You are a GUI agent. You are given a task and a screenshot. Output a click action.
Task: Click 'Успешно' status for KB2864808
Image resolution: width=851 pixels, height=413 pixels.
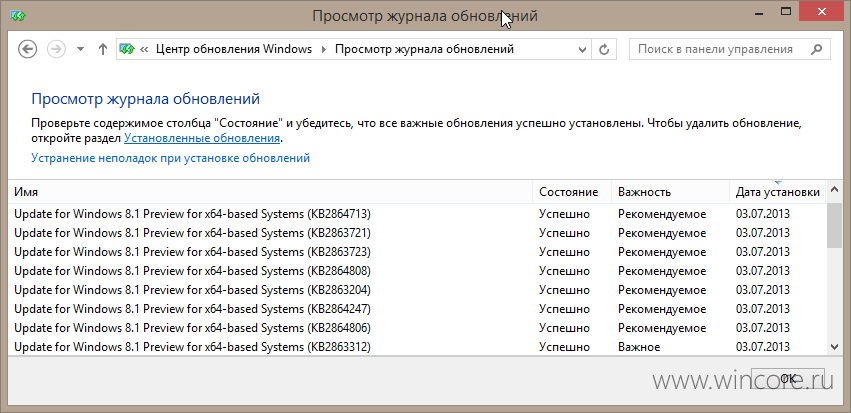[x=564, y=271]
